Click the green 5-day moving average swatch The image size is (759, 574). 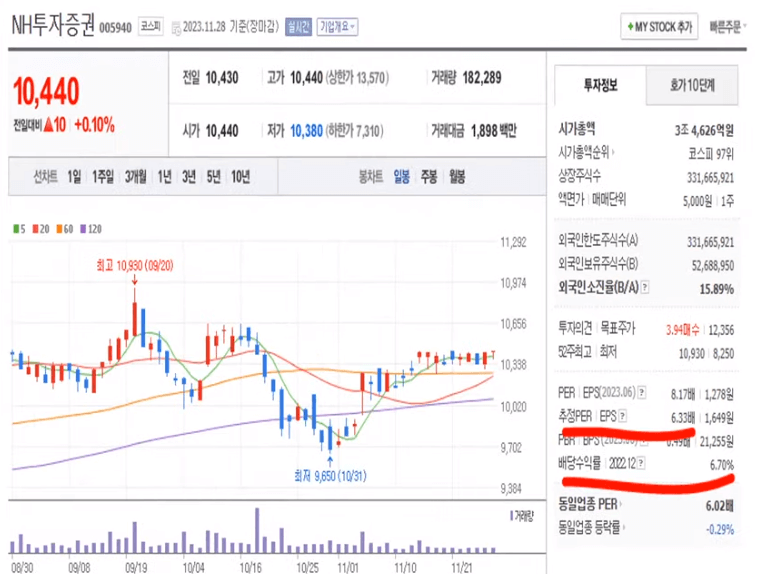point(16,229)
